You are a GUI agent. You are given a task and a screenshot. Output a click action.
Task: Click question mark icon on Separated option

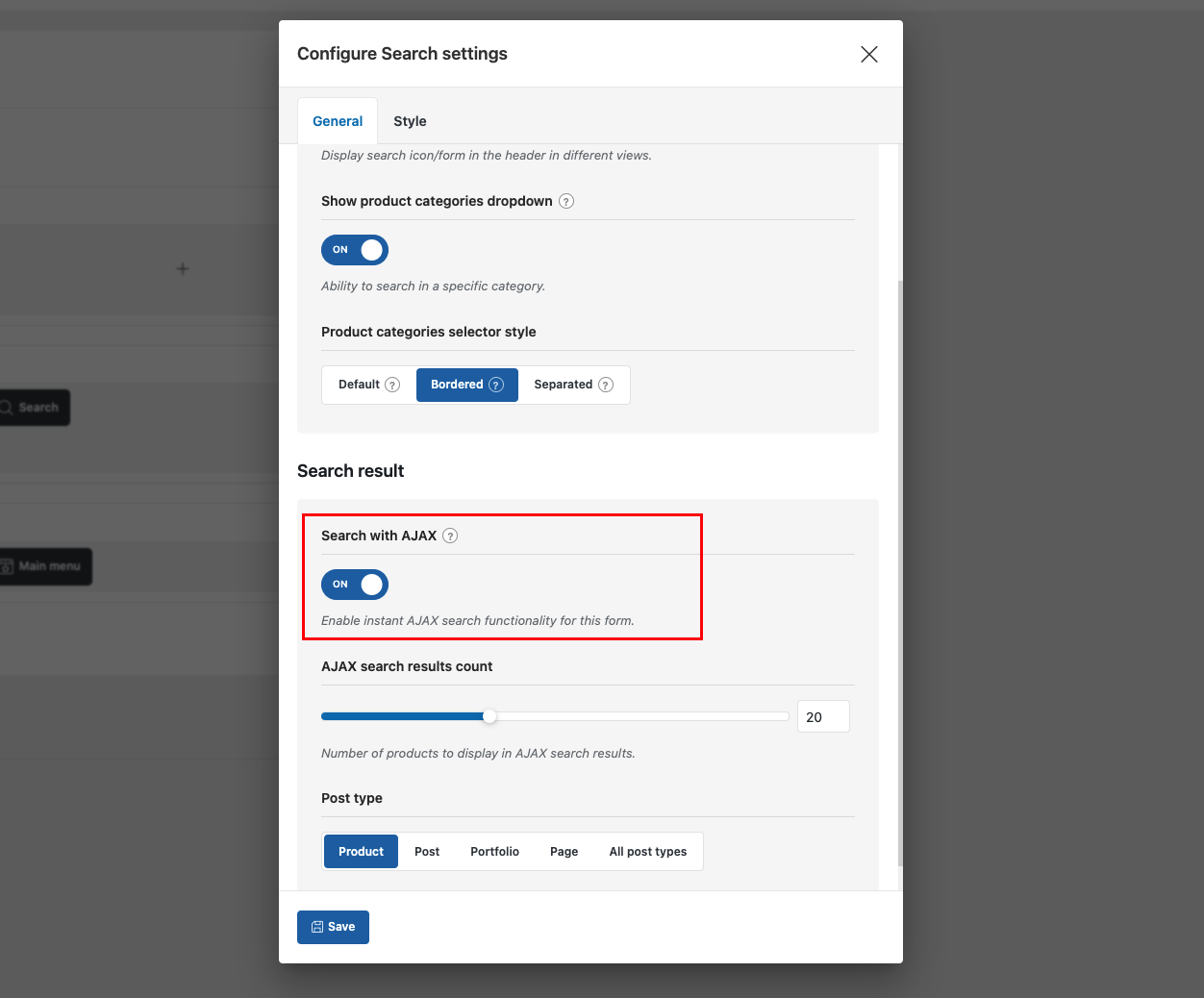click(x=606, y=385)
